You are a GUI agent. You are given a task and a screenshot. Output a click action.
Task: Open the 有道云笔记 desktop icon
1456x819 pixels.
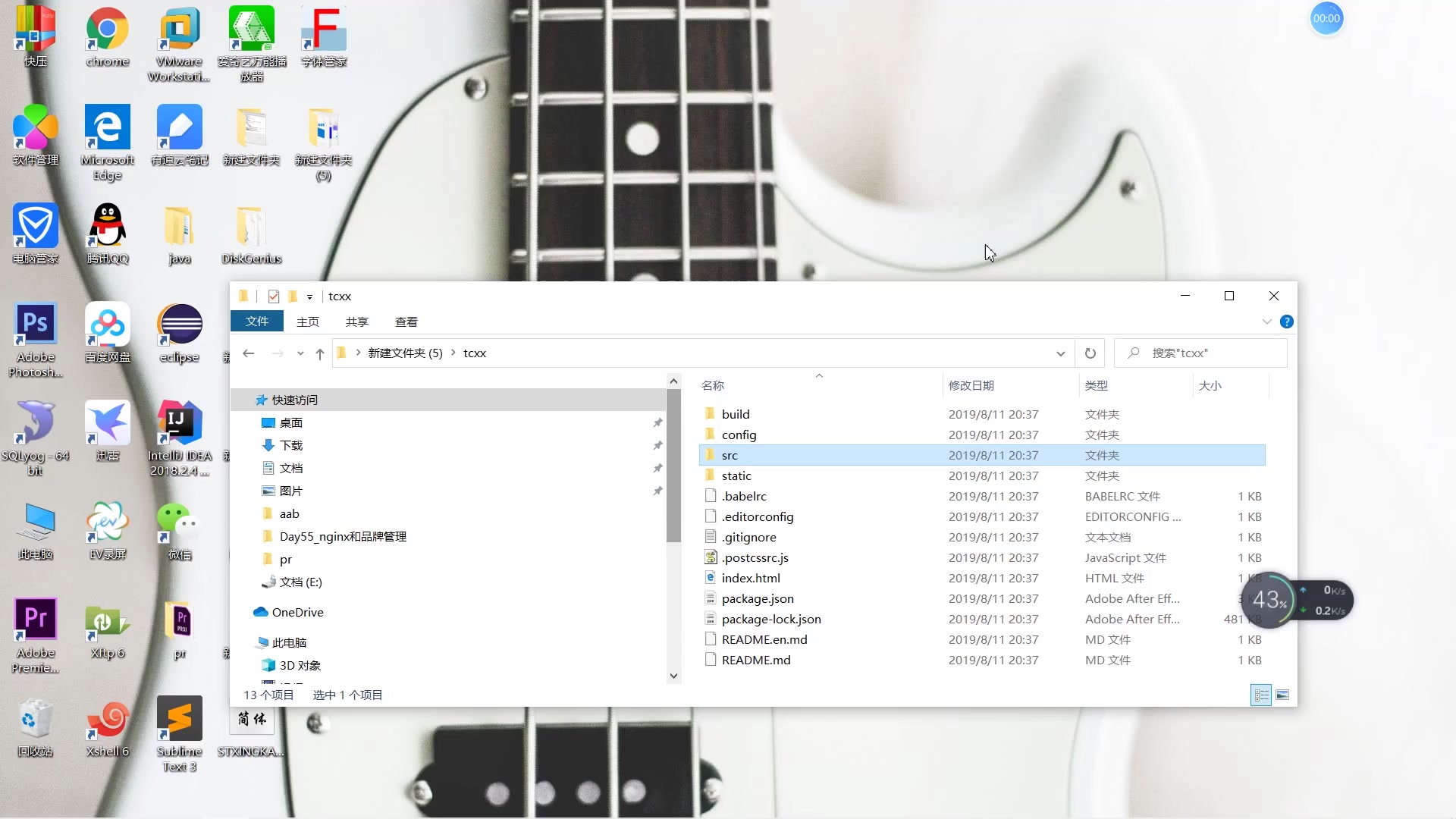(180, 135)
